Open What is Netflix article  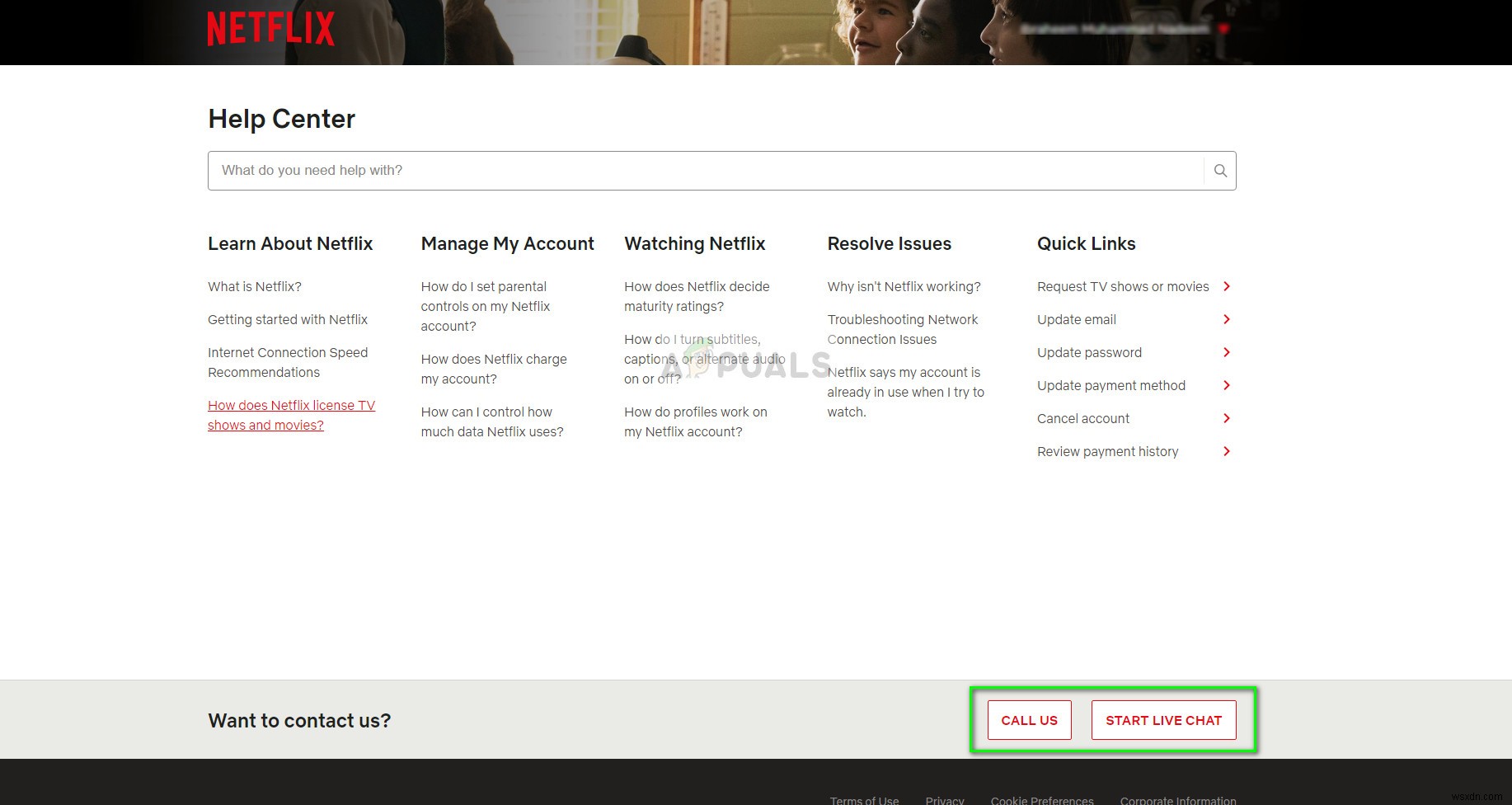click(x=255, y=286)
